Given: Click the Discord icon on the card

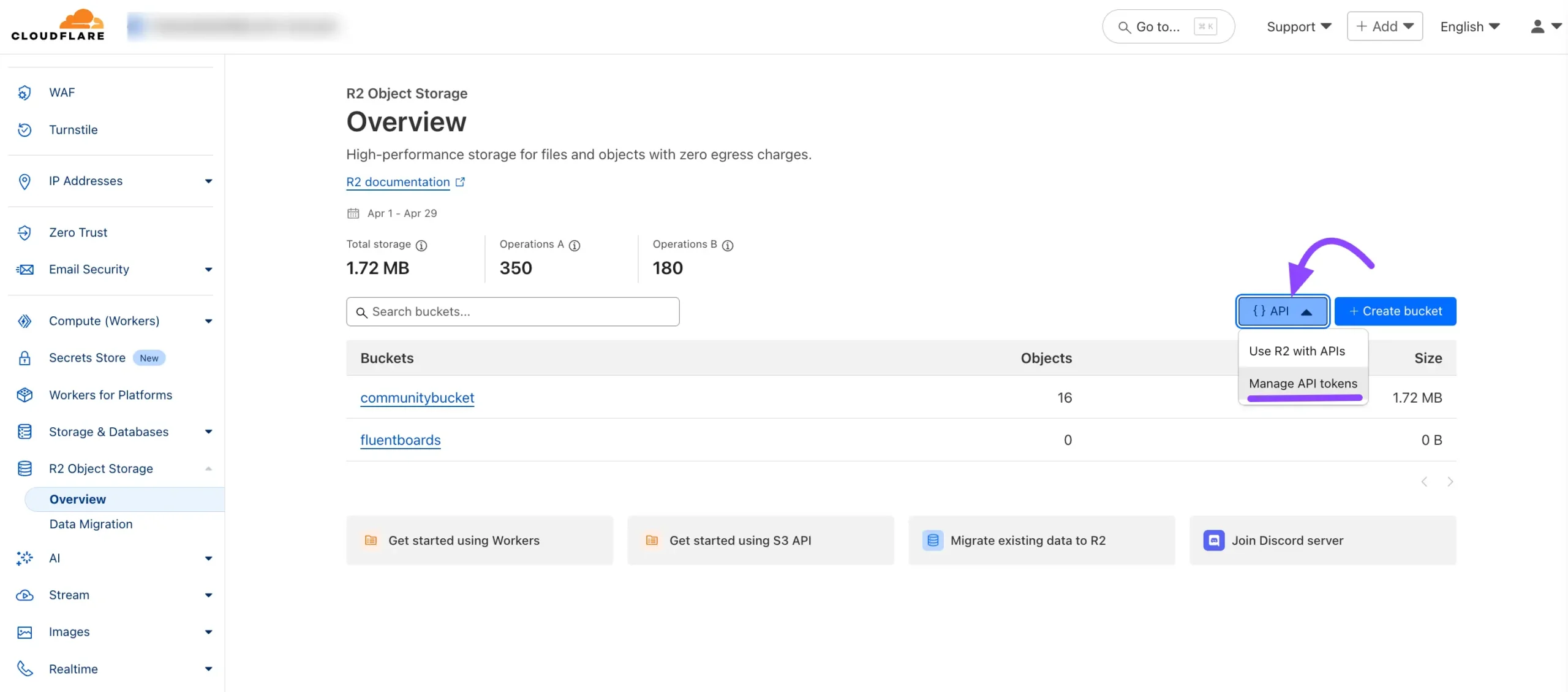Looking at the screenshot, I should [x=1214, y=541].
